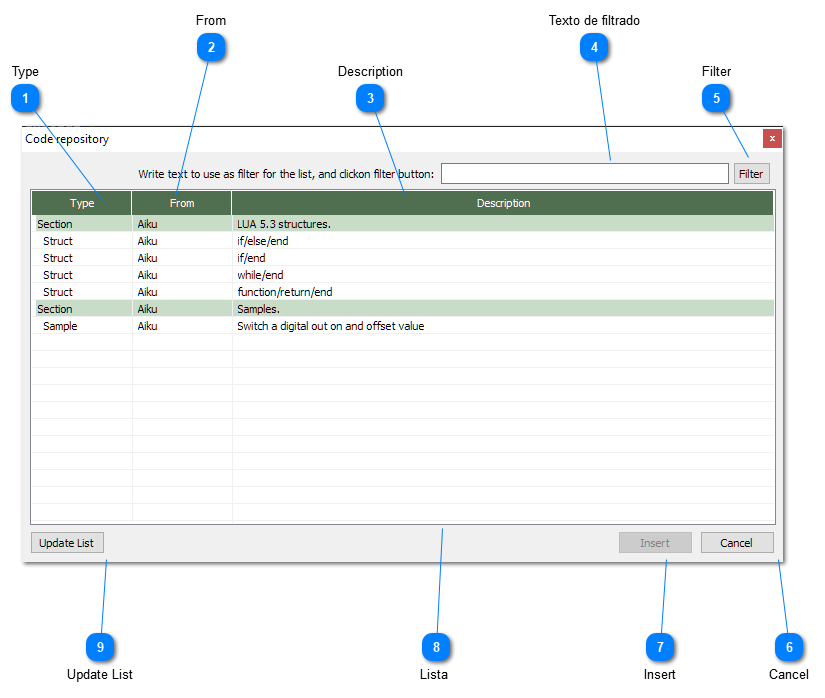Click 'Aiku' in the Switch a digital out row
Screen dimensions: 825x698
(147, 326)
